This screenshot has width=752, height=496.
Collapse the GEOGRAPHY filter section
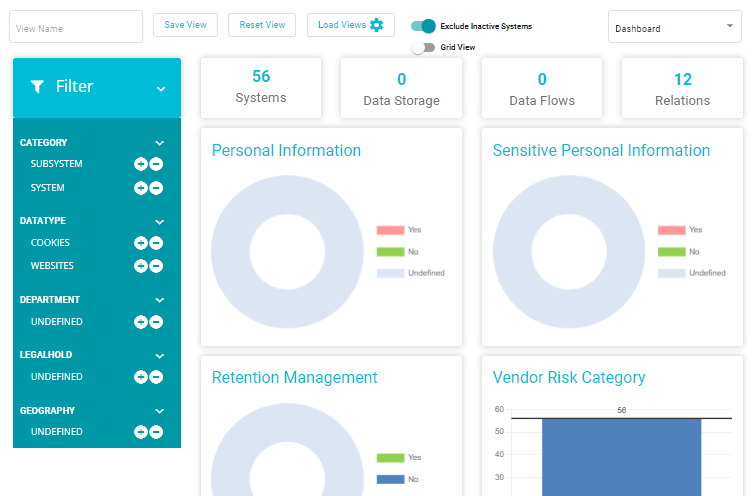[160, 411]
